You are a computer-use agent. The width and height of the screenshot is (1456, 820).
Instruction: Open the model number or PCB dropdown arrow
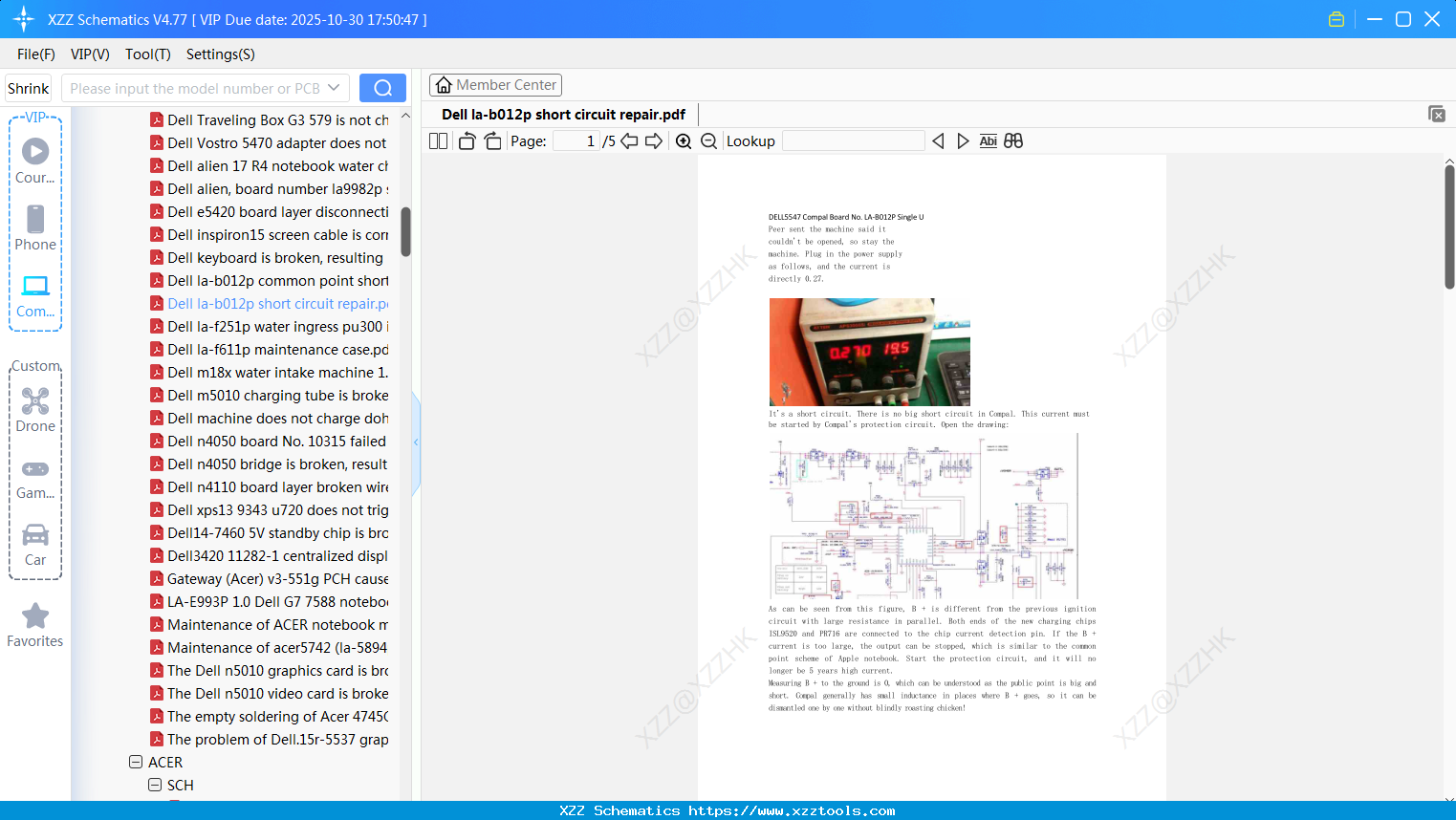334,88
